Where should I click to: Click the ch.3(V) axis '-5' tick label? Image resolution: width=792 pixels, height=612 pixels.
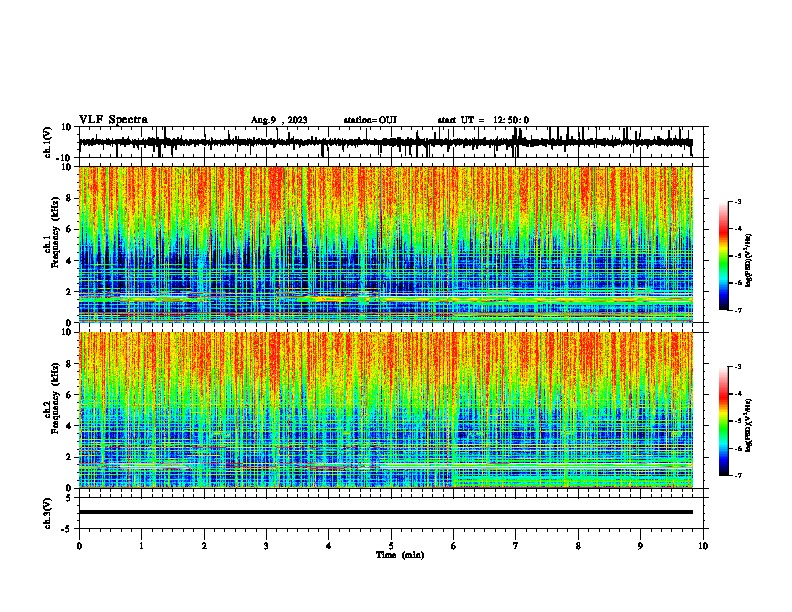67,529
